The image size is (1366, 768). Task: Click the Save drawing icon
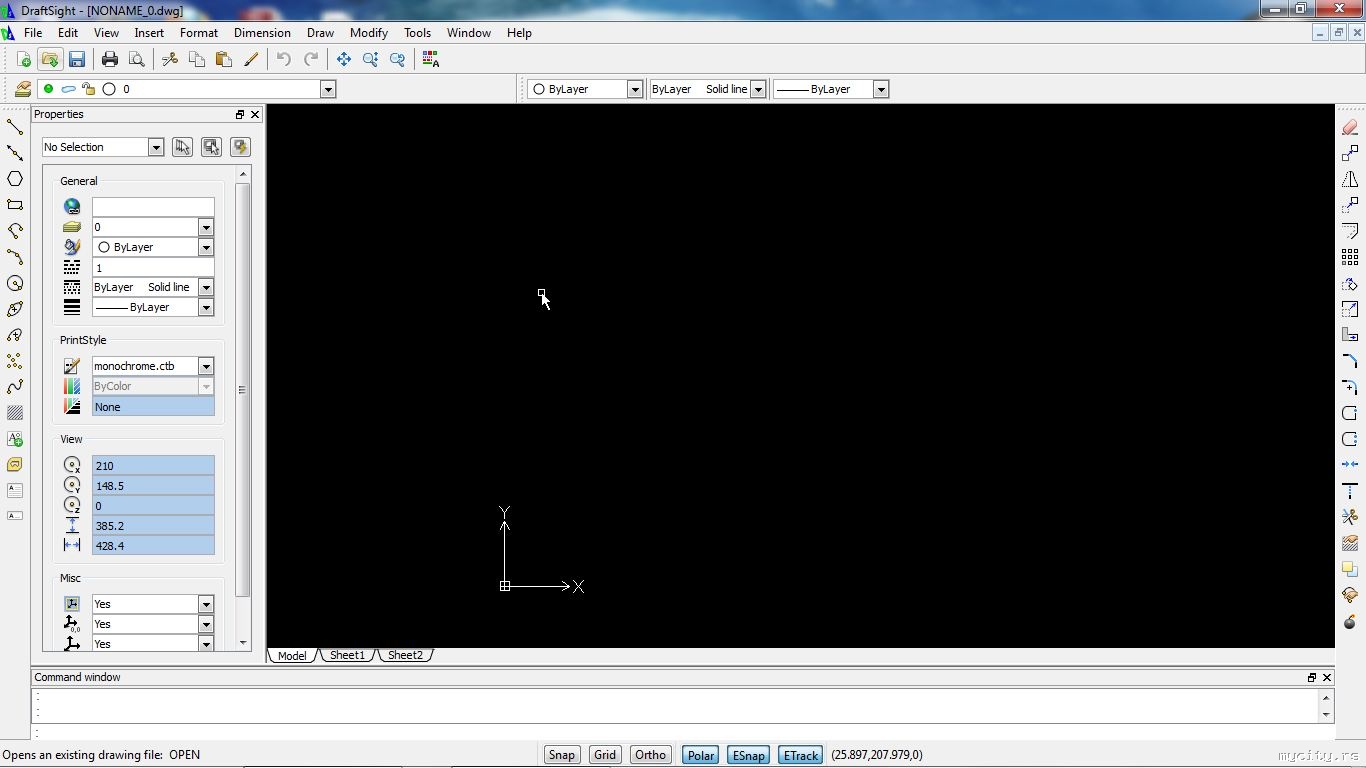(x=77, y=60)
